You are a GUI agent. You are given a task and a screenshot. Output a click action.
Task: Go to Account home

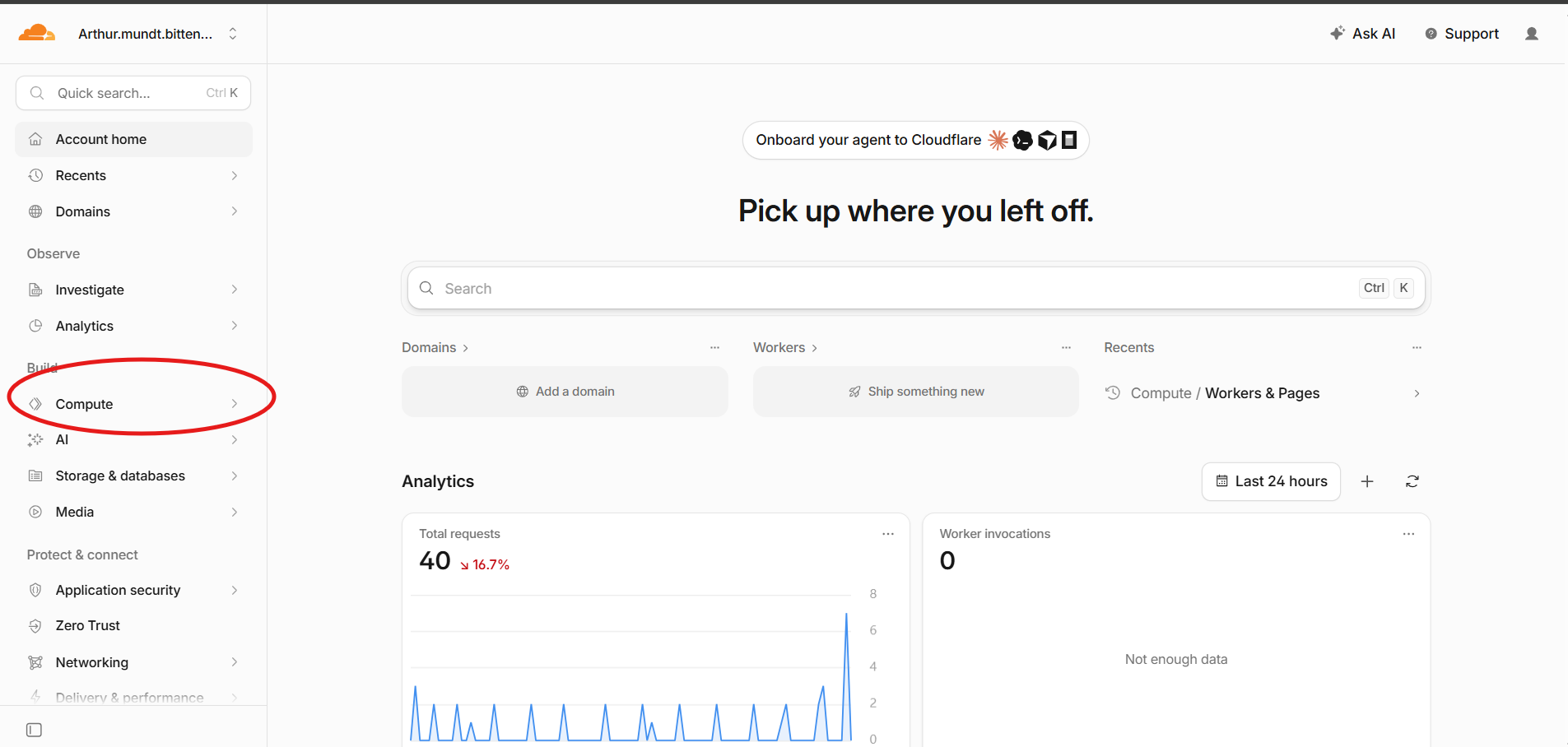click(133, 140)
